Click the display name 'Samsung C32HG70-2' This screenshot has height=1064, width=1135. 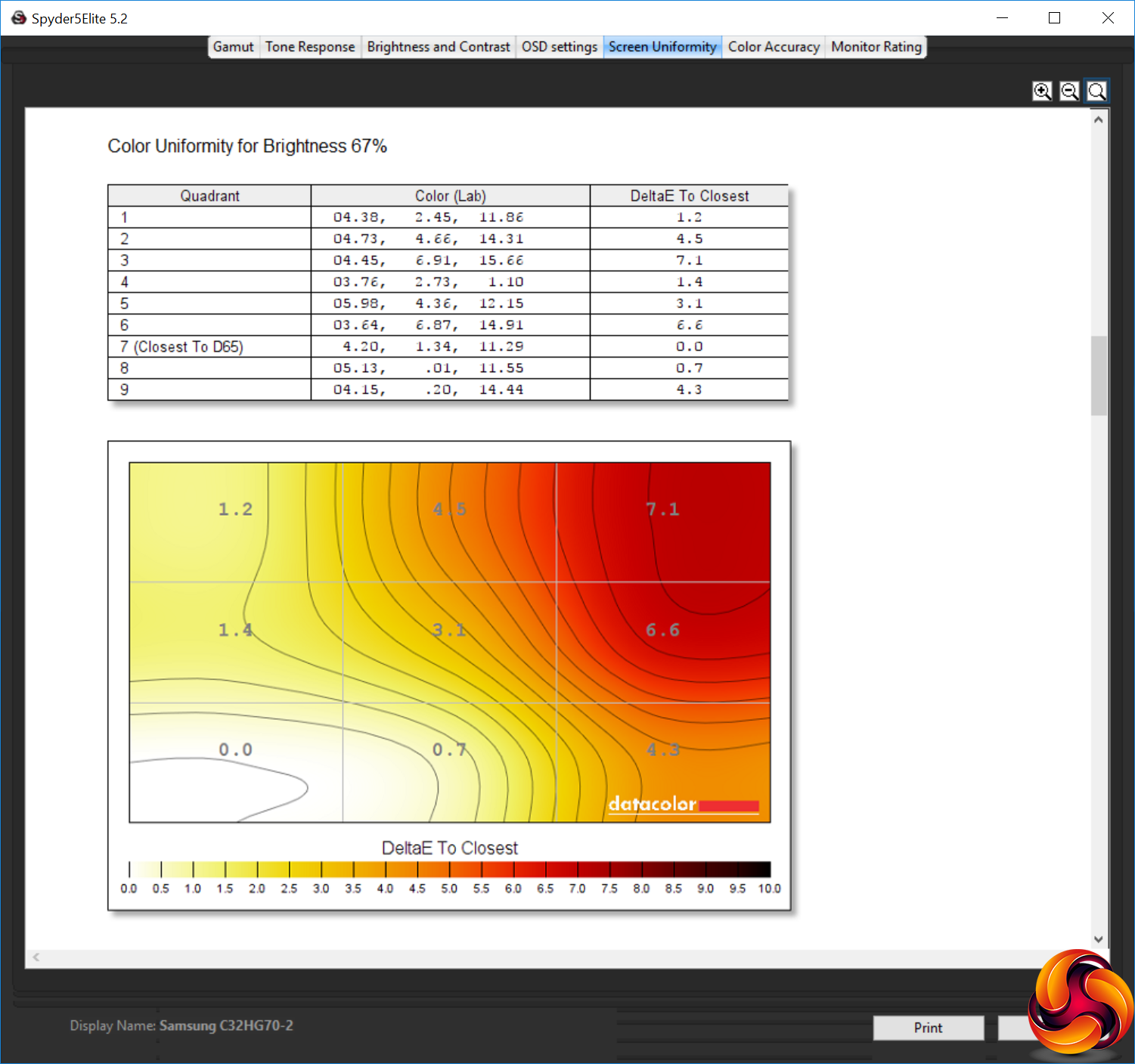click(226, 1026)
